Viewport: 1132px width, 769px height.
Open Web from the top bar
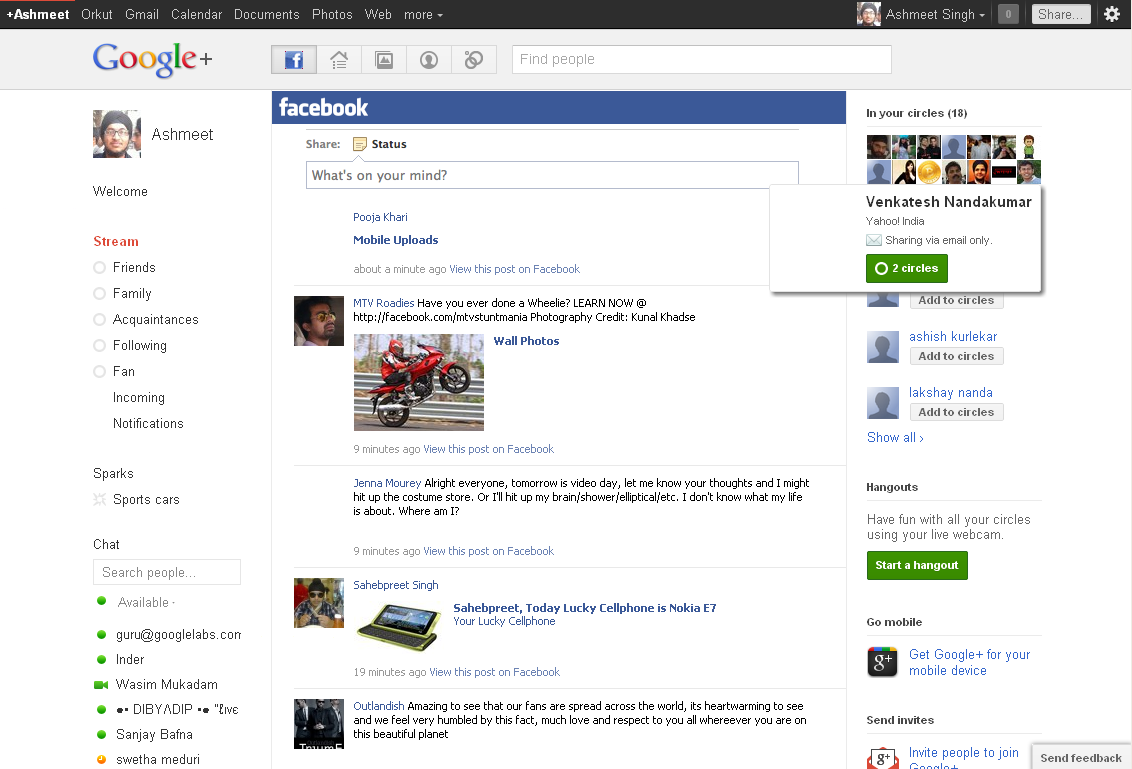pyautogui.click(x=378, y=14)
